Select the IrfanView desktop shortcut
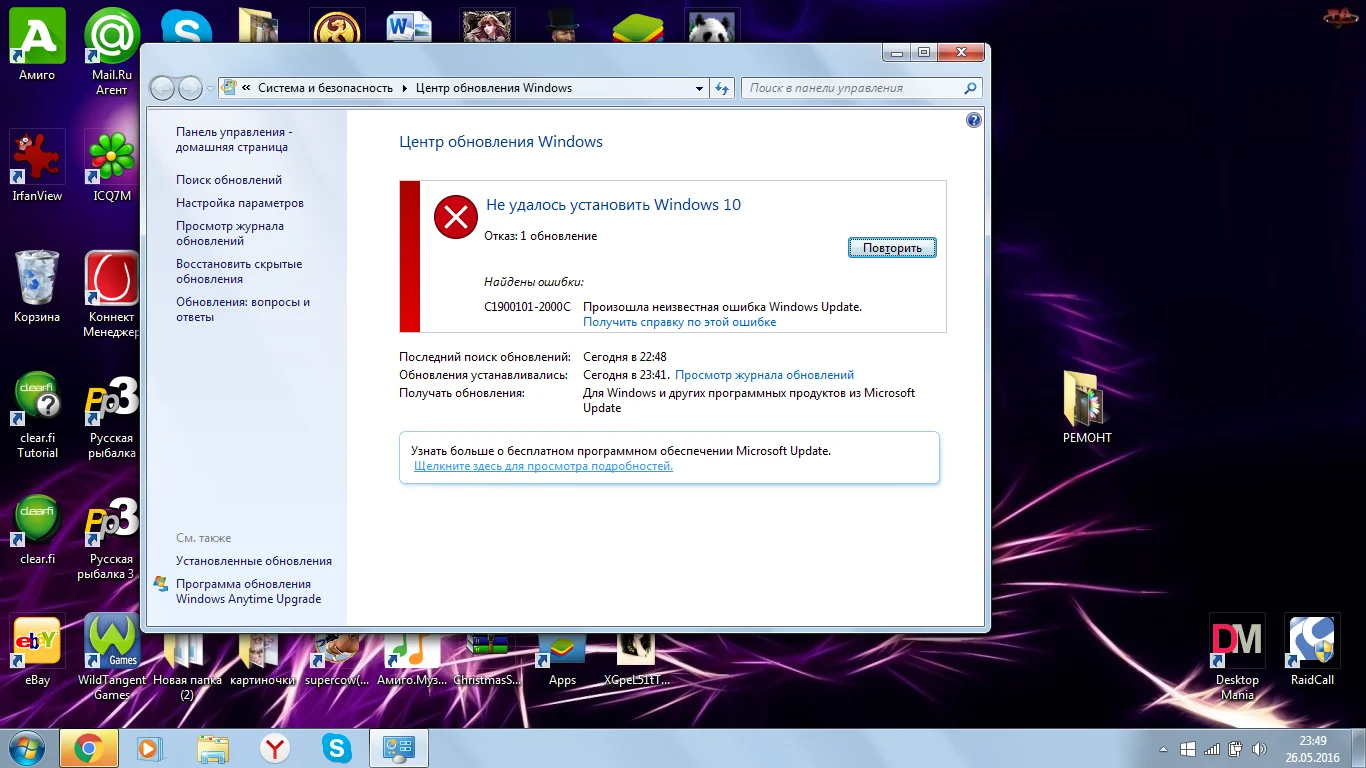 37,166
